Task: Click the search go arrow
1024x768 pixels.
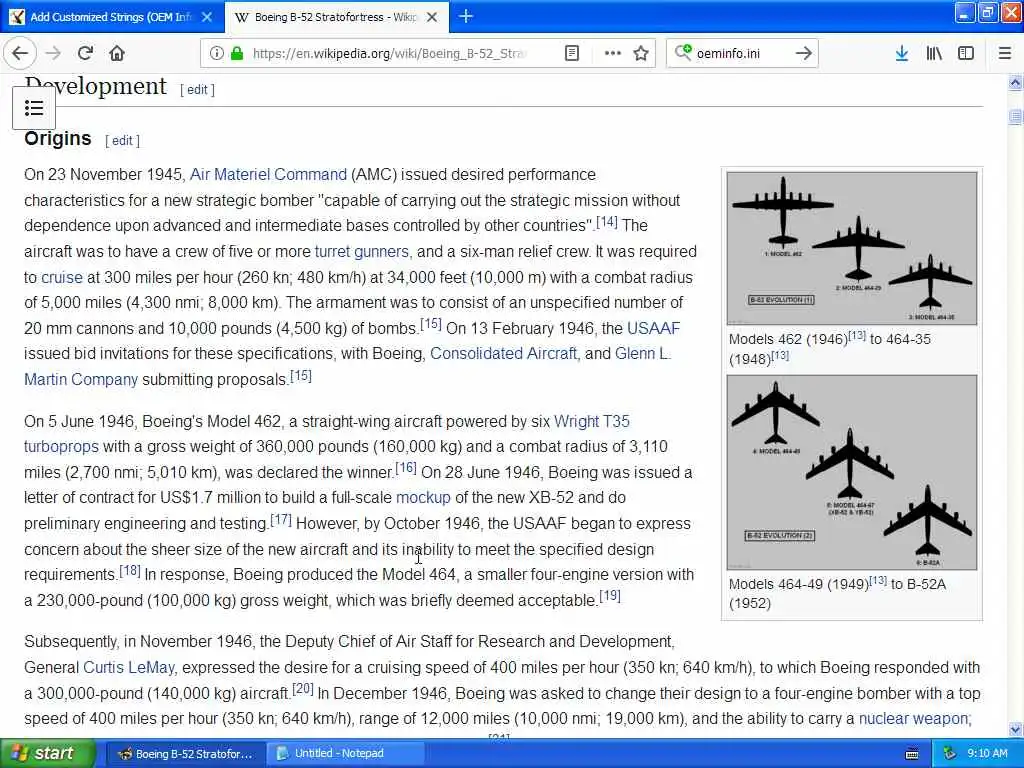Action: coord(803,53)
